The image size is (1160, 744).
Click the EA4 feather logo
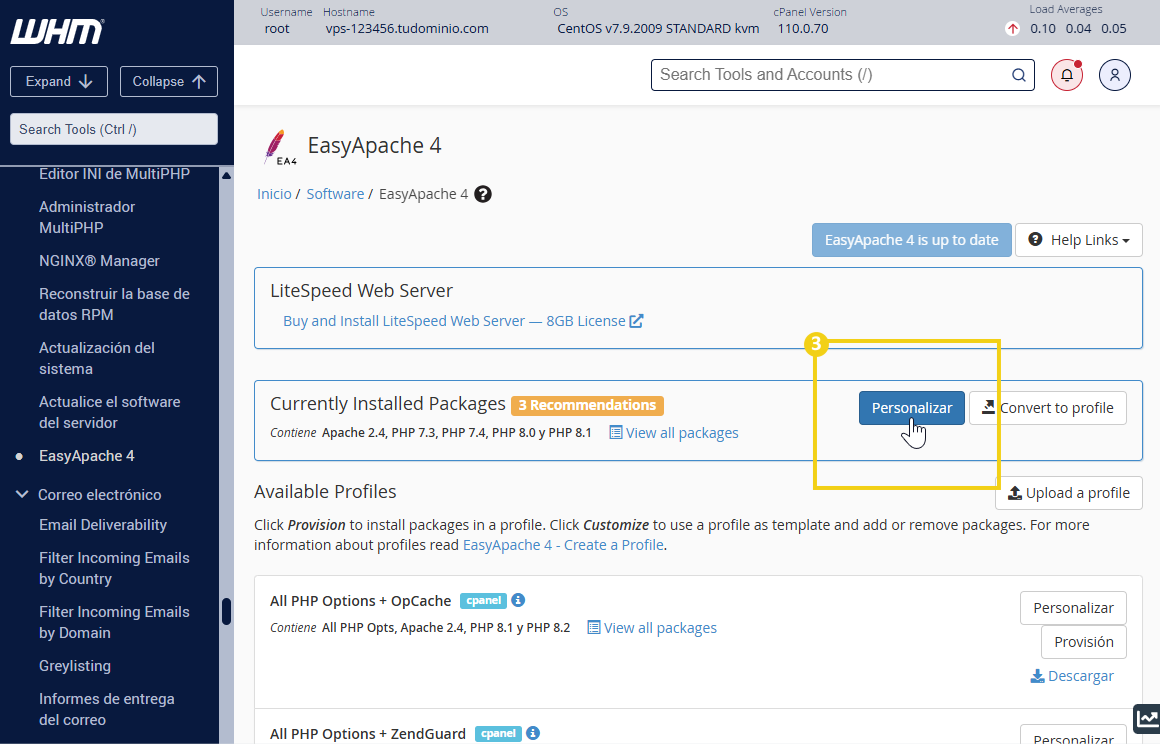(279, 146)
